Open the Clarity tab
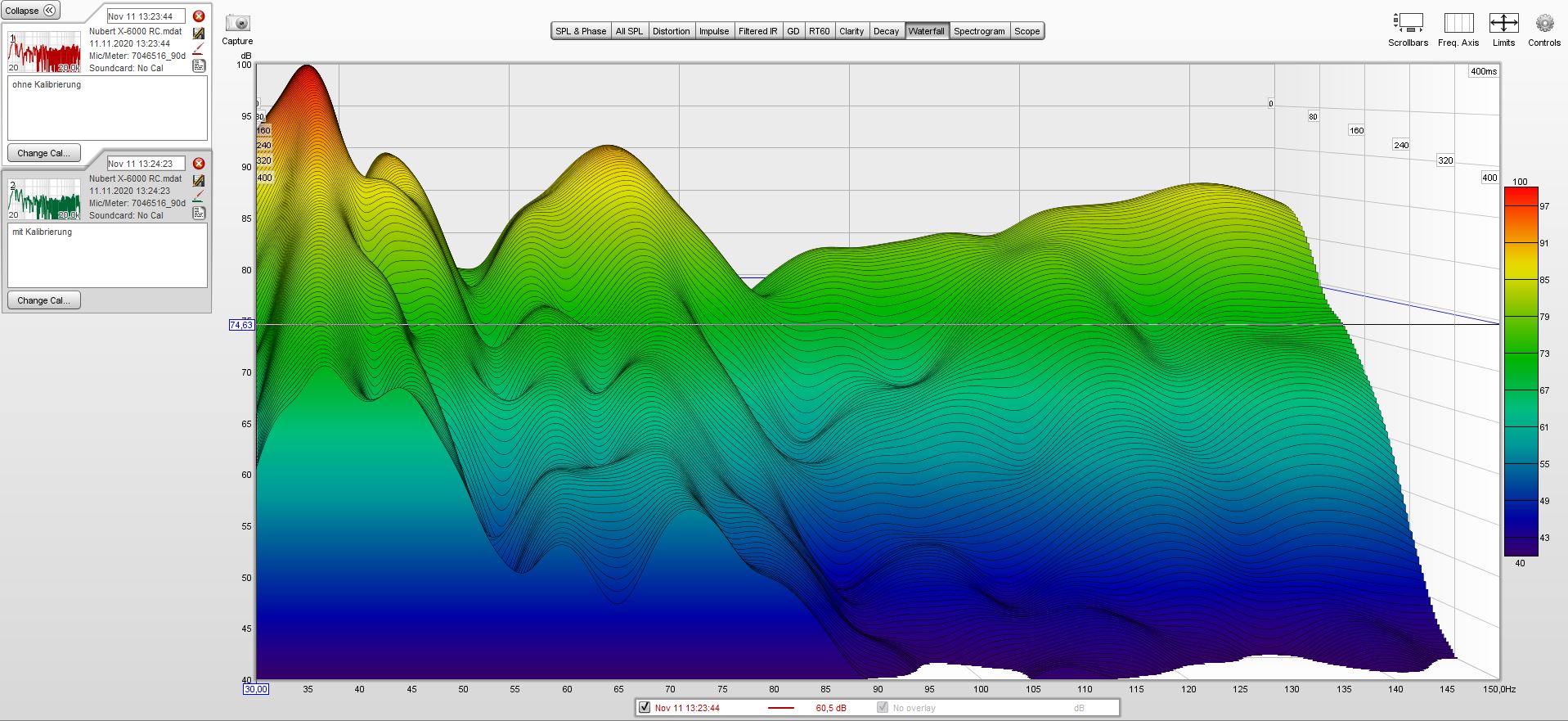 pyautogui.click(x=851, y=31)
